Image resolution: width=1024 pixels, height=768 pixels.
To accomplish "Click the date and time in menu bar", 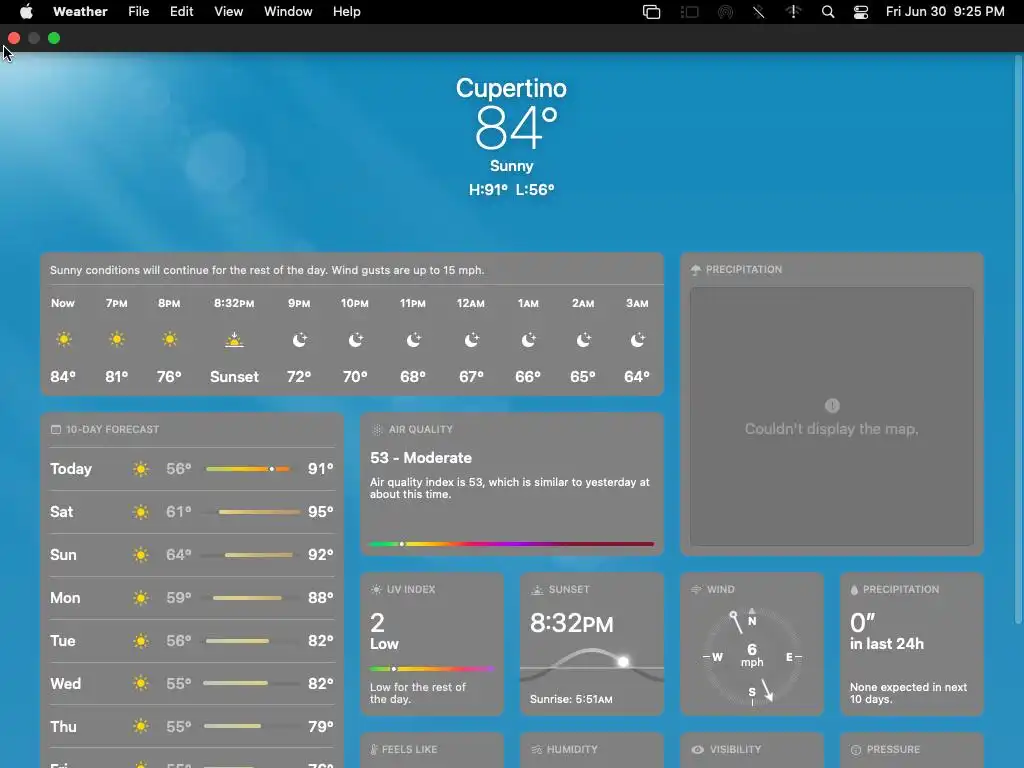I will [945, 12].
